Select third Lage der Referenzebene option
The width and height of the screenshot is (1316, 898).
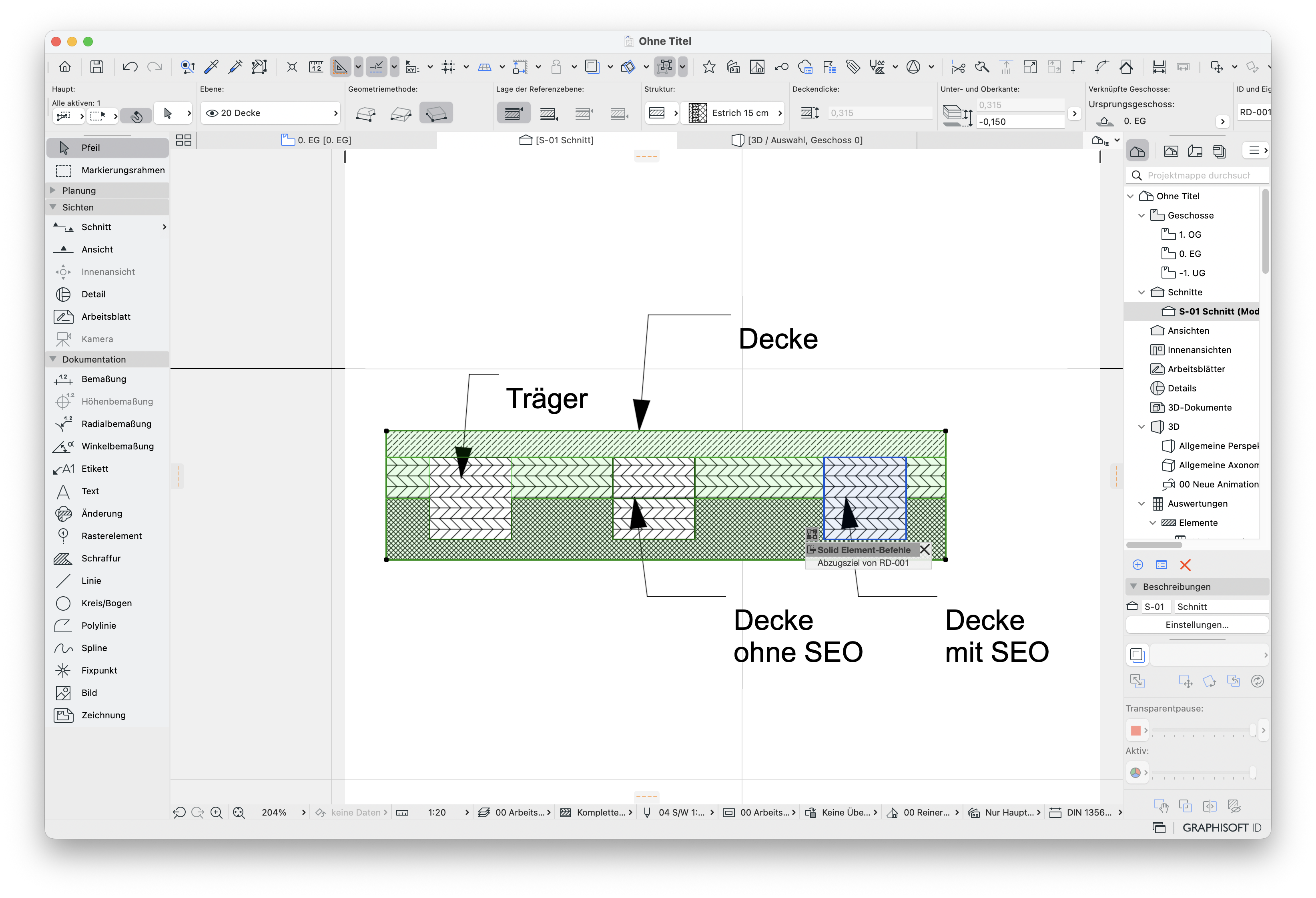pos(583,113)
